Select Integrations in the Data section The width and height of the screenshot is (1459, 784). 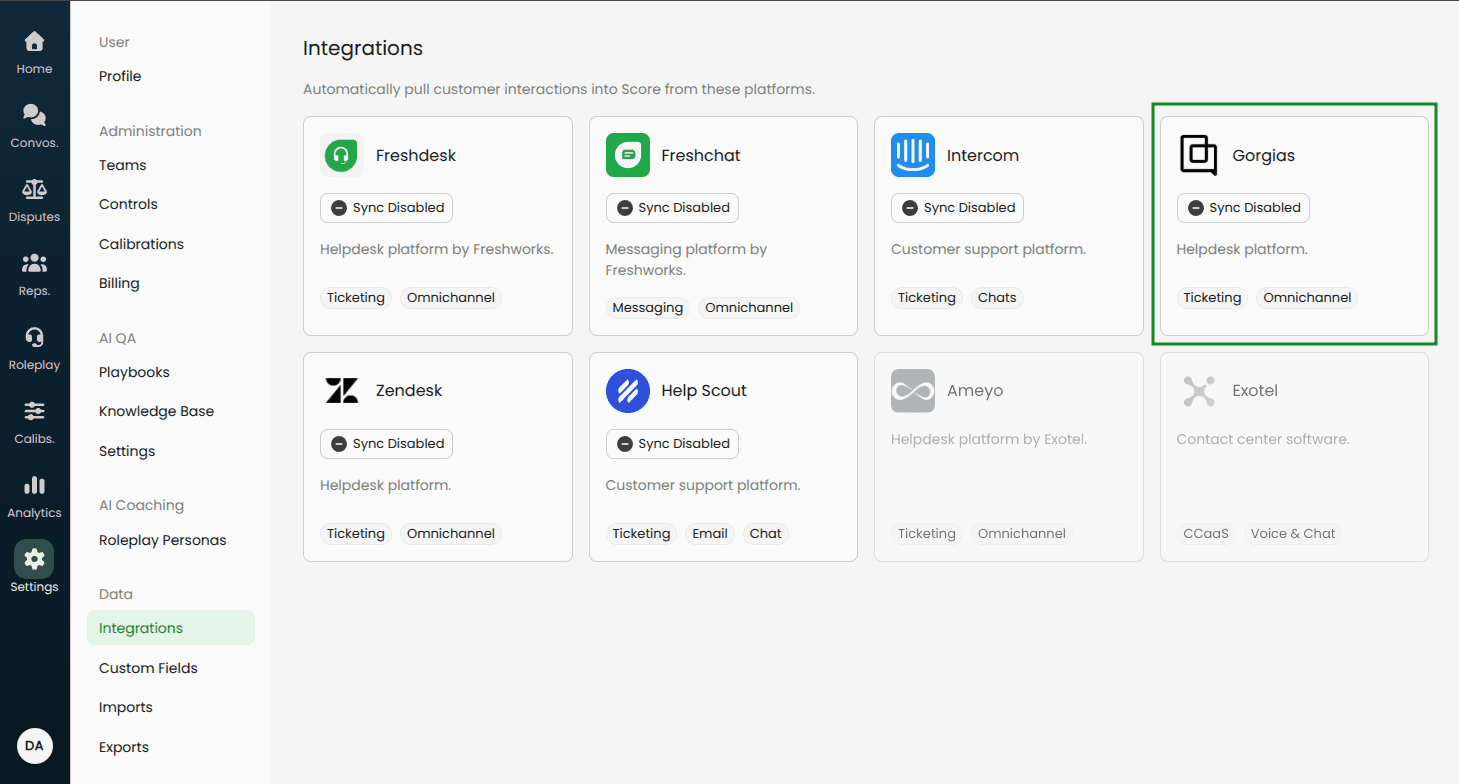171,628
